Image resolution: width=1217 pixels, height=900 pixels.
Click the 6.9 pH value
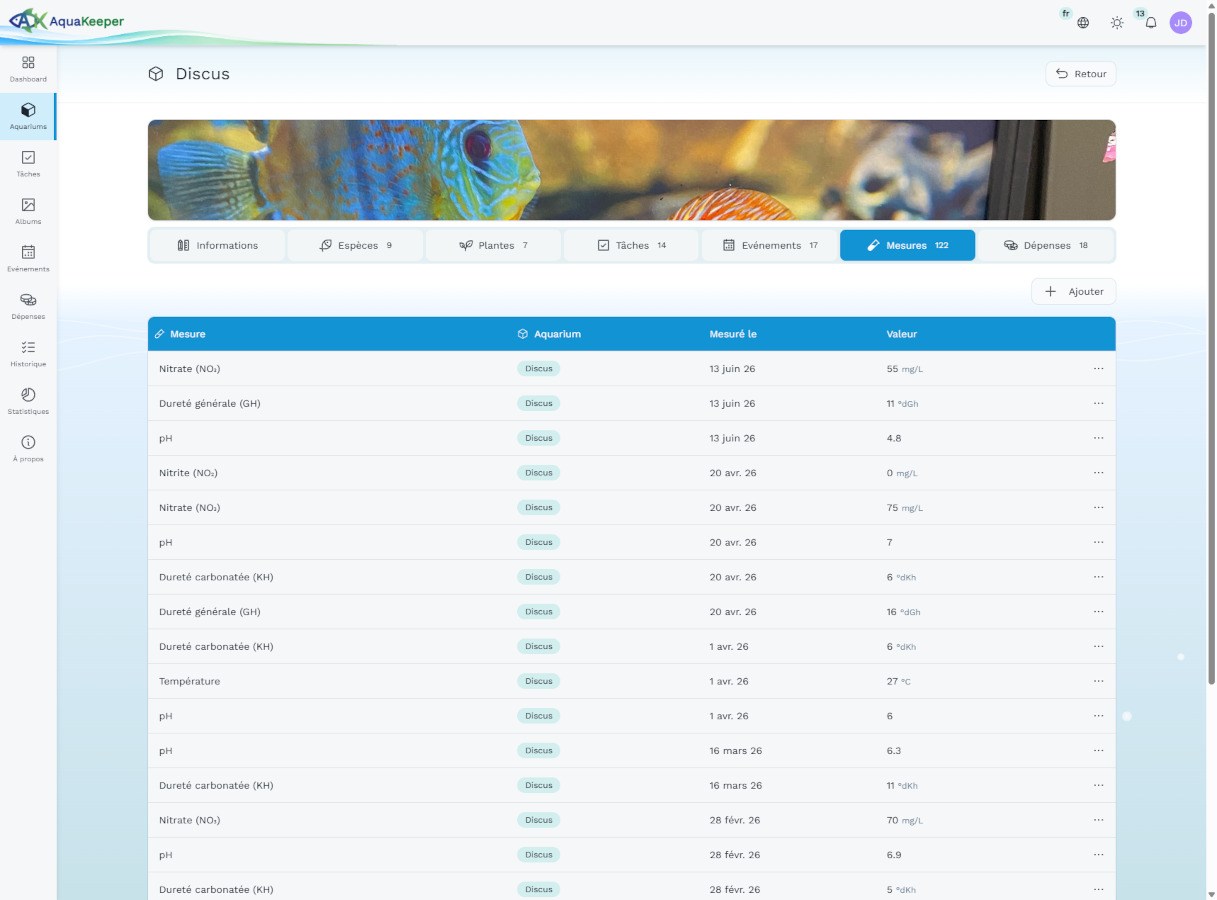(894, 855)
